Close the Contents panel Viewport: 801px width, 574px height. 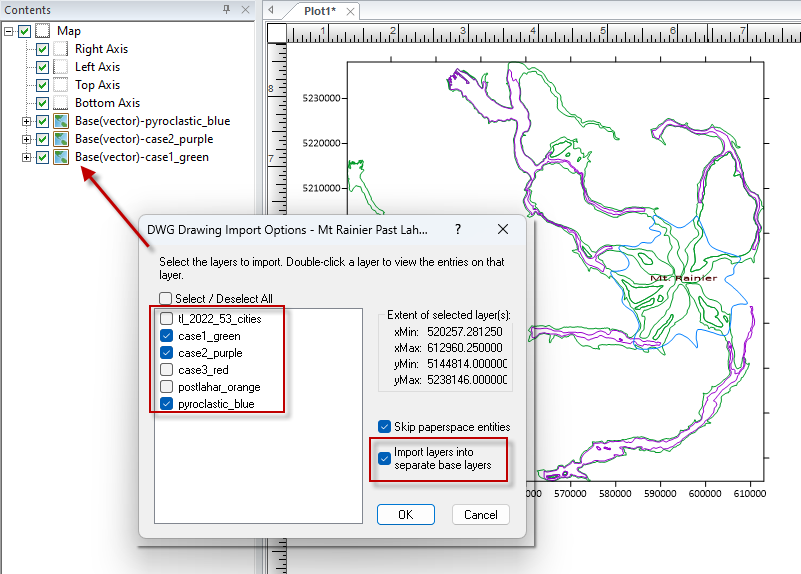pyautogui.click(x=246, y=9)
